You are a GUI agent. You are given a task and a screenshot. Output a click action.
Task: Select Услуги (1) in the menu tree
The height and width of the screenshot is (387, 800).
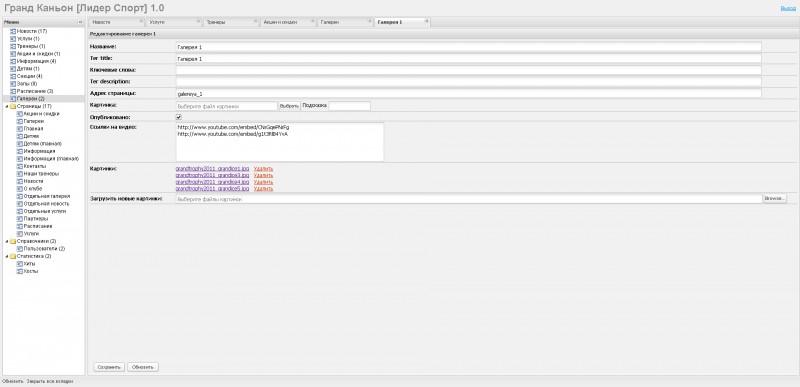tap(28, 39)
